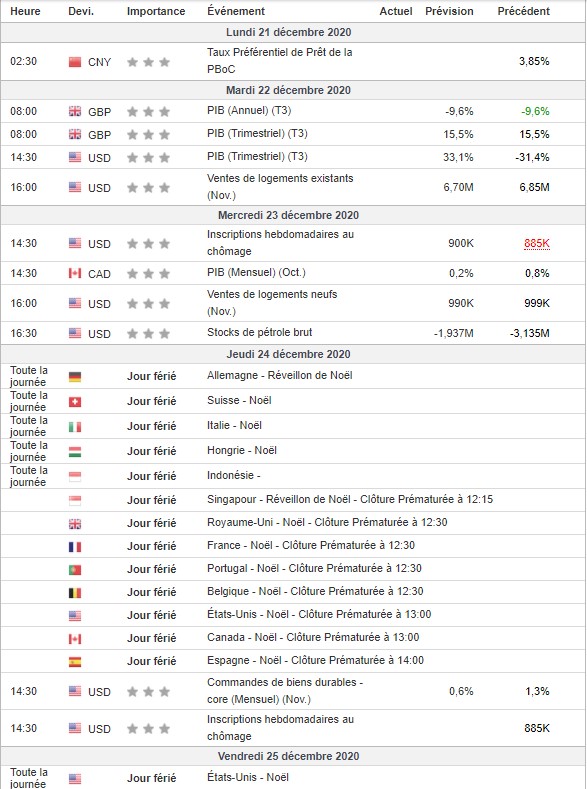Click the France flag icon
This screenshot has width=587, height=789.
tap(75, 547)
